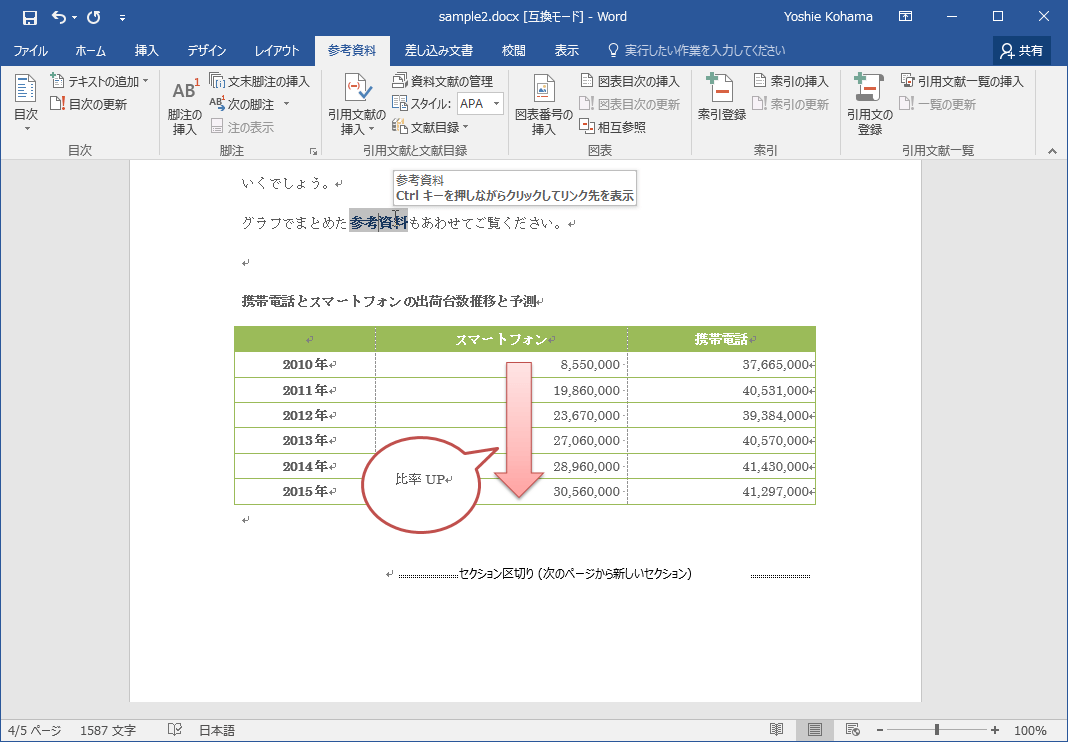Follow the 参考資料 hyperlink in the document
Image resolution: width=1068 pixels, height=742 pixels.
(379, 223)
